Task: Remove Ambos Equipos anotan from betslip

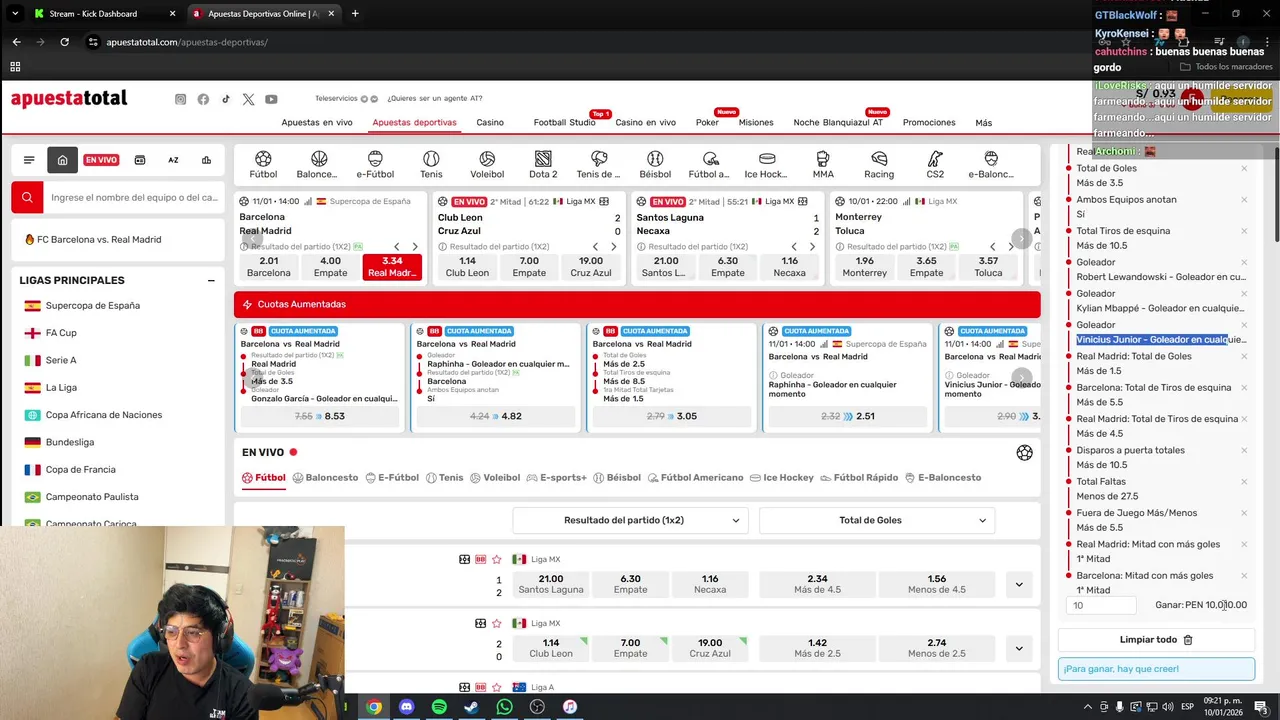Action: pyautogui.click(x=1244, y=199)
